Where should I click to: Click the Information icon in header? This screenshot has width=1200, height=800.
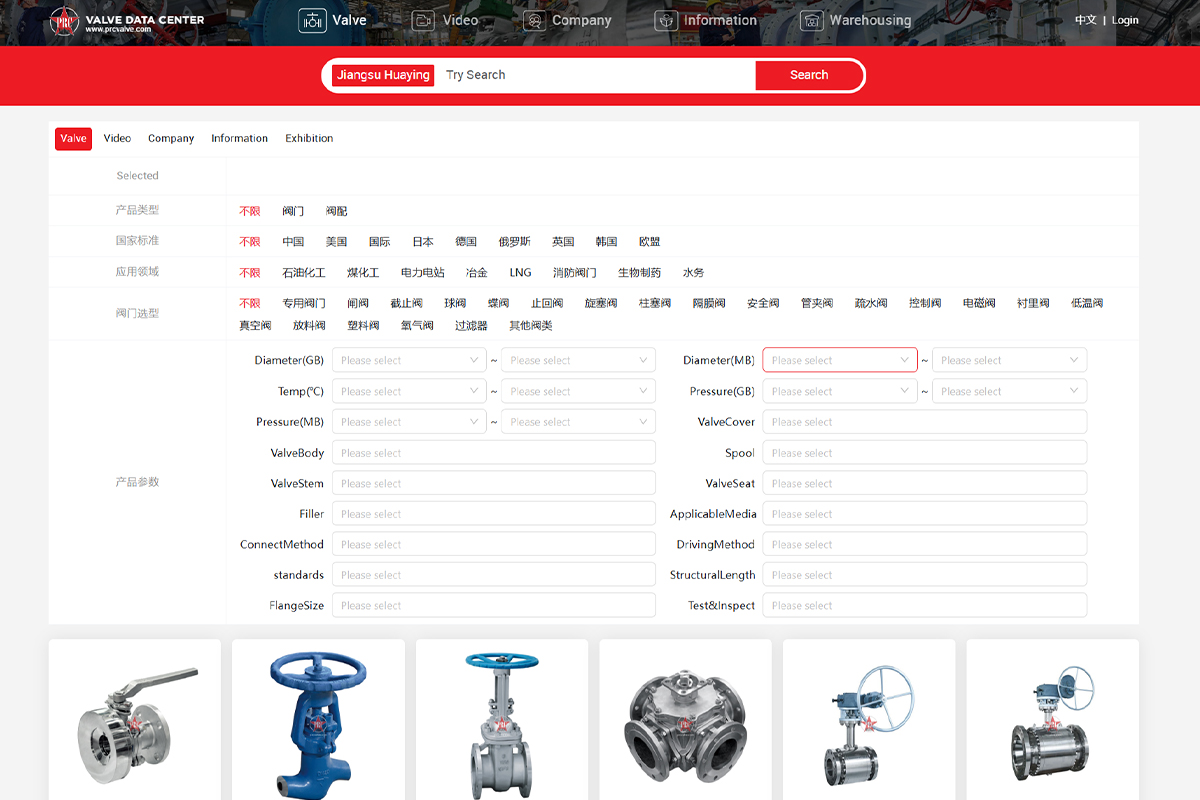(666, 20)
